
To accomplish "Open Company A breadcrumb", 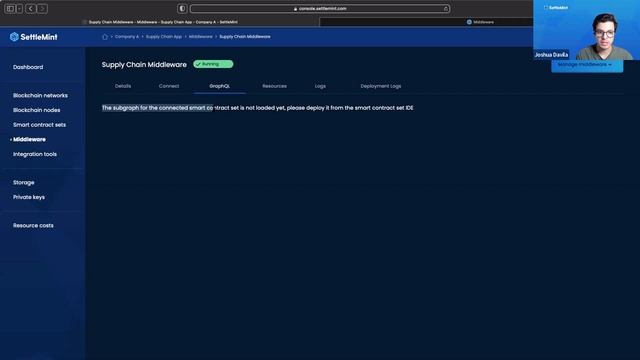I will pyautogui.click(x=127, y=37).
